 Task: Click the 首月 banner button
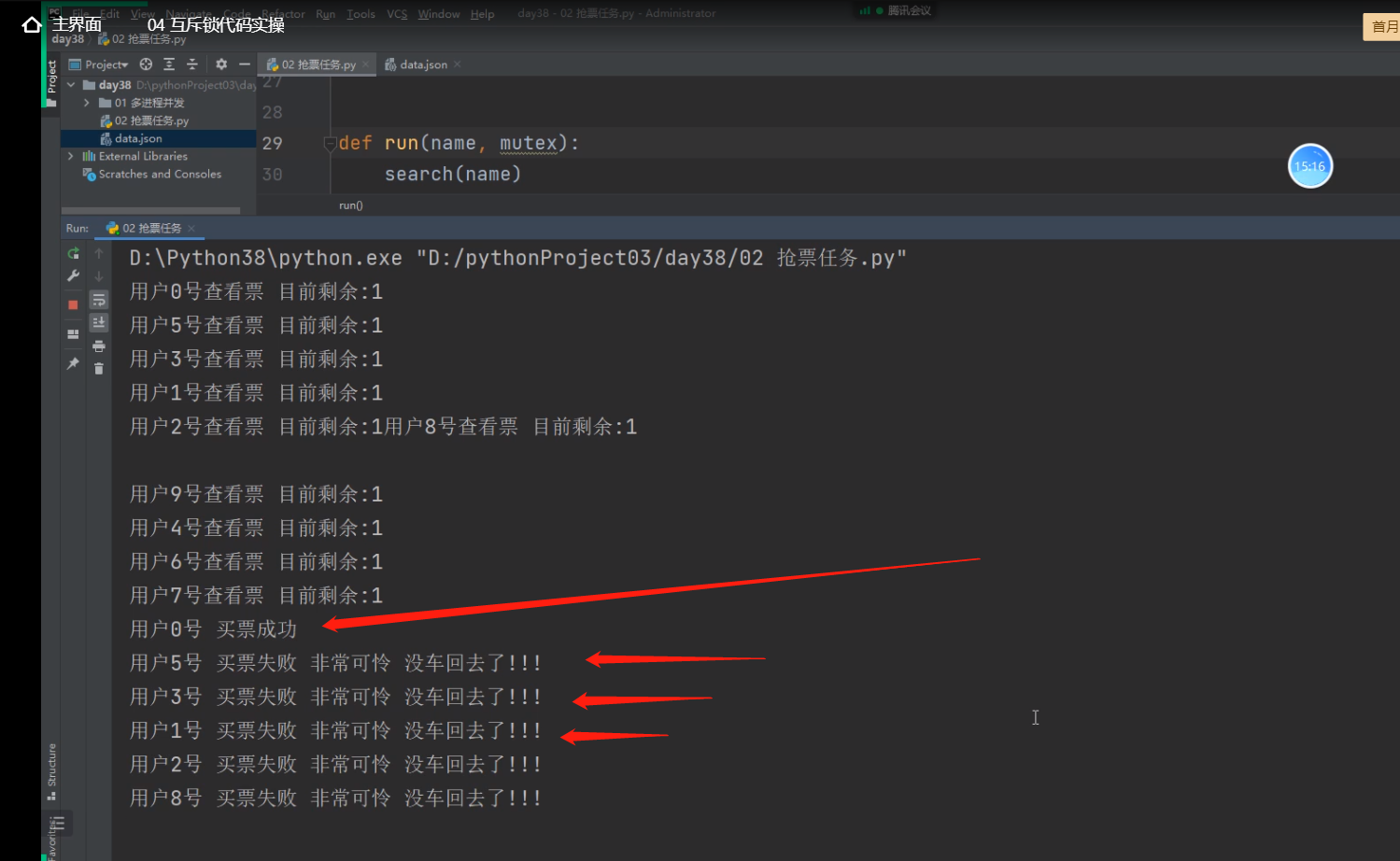pos(1382,26)
